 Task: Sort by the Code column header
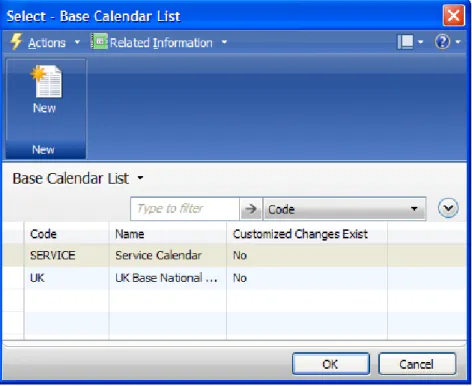click(67, 234)
